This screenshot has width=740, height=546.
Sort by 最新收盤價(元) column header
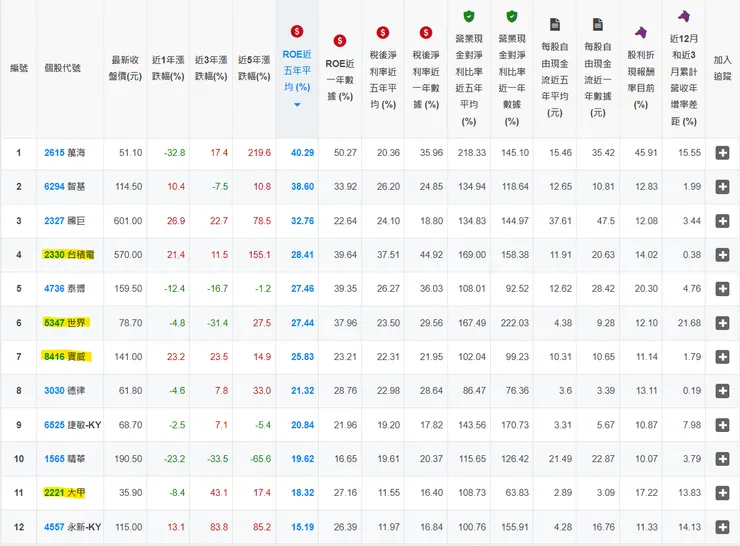click(x=125, y=68)
